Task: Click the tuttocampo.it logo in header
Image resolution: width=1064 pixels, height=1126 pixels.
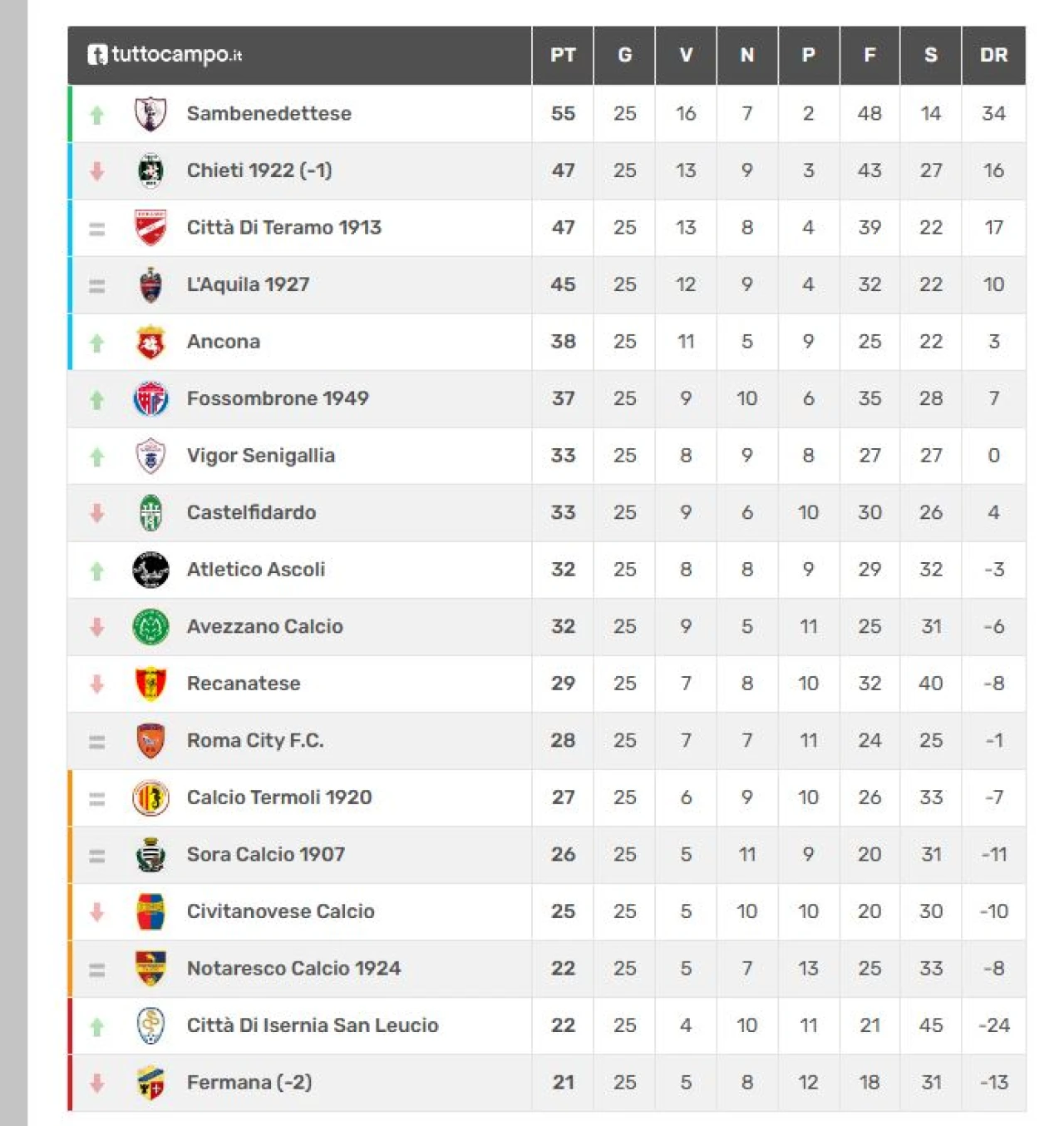Action: click(165, 55)
